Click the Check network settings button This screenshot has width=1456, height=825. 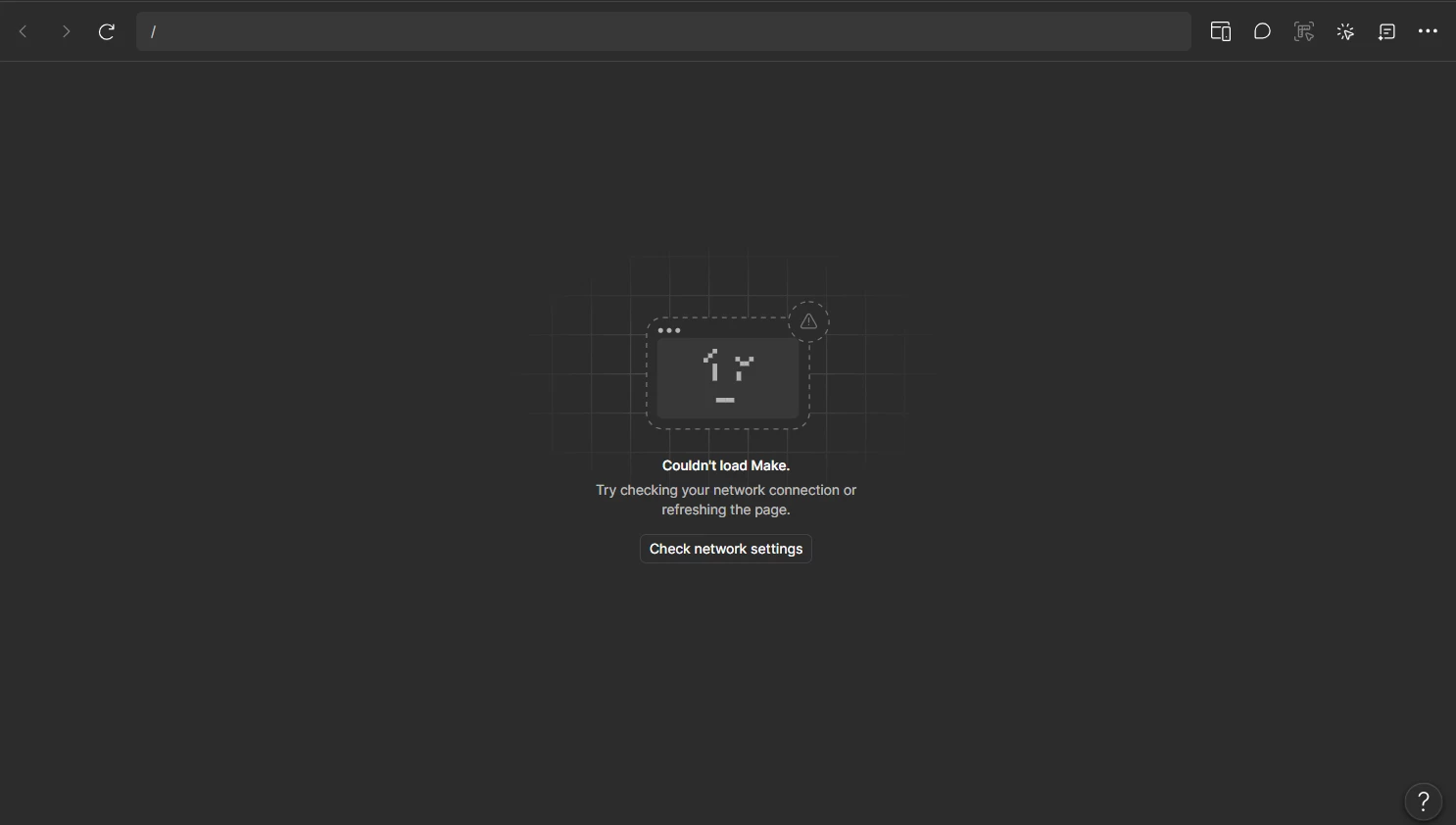point(726,549)
